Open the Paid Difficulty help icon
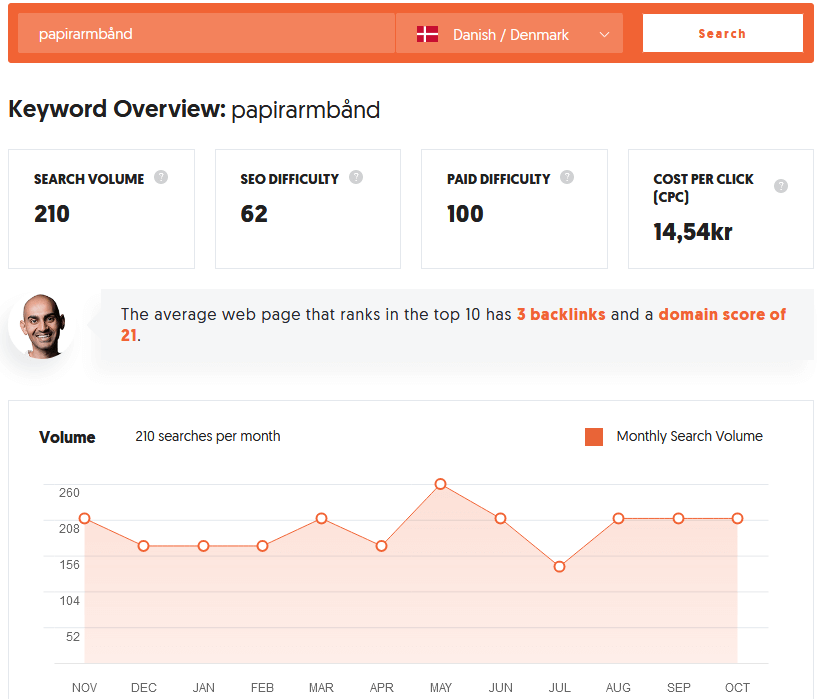 [x=566, y=177]
